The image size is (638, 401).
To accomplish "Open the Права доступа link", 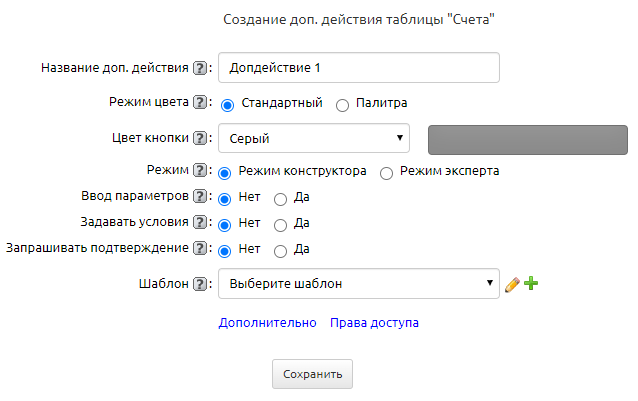I will pyautogui.click(x=375, y=323).
